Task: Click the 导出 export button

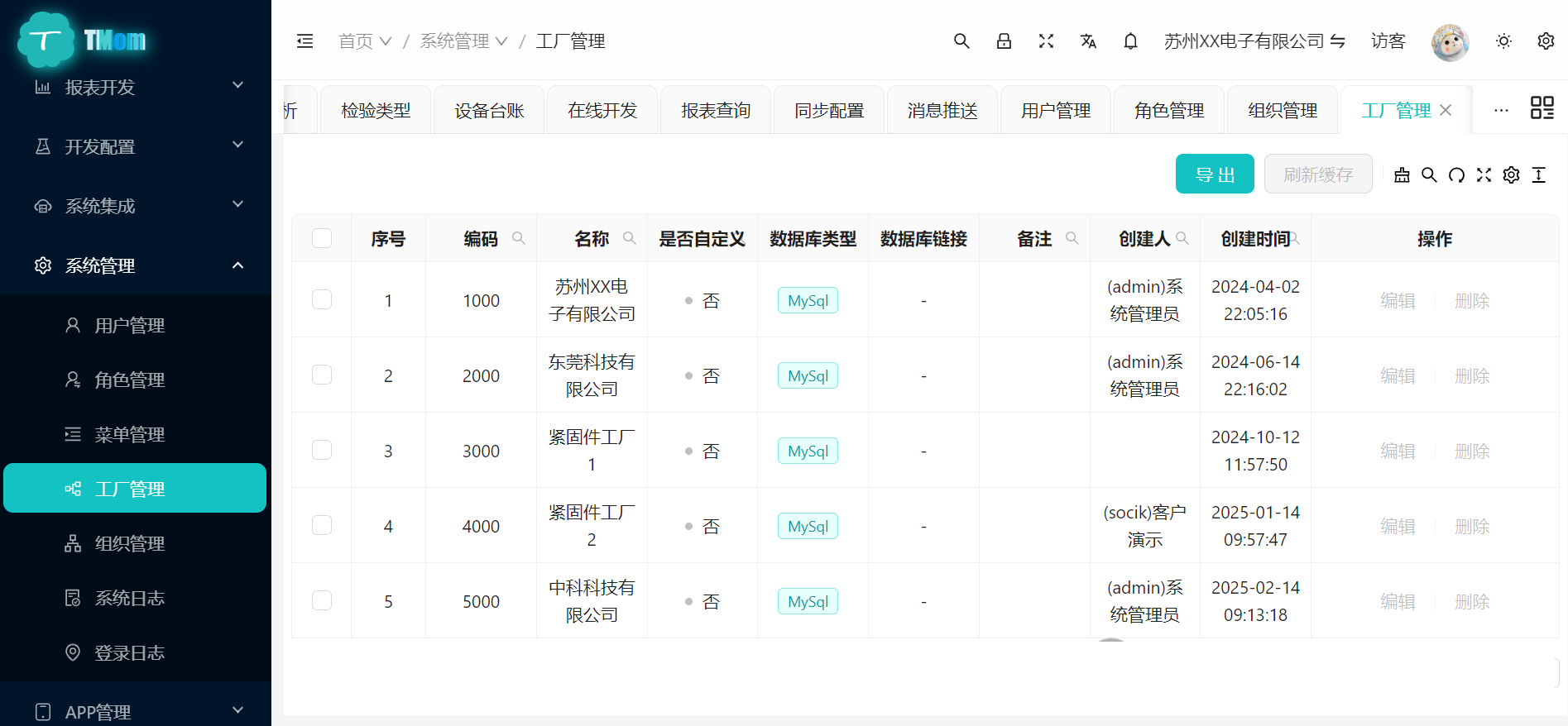Action: (1214, 174)
